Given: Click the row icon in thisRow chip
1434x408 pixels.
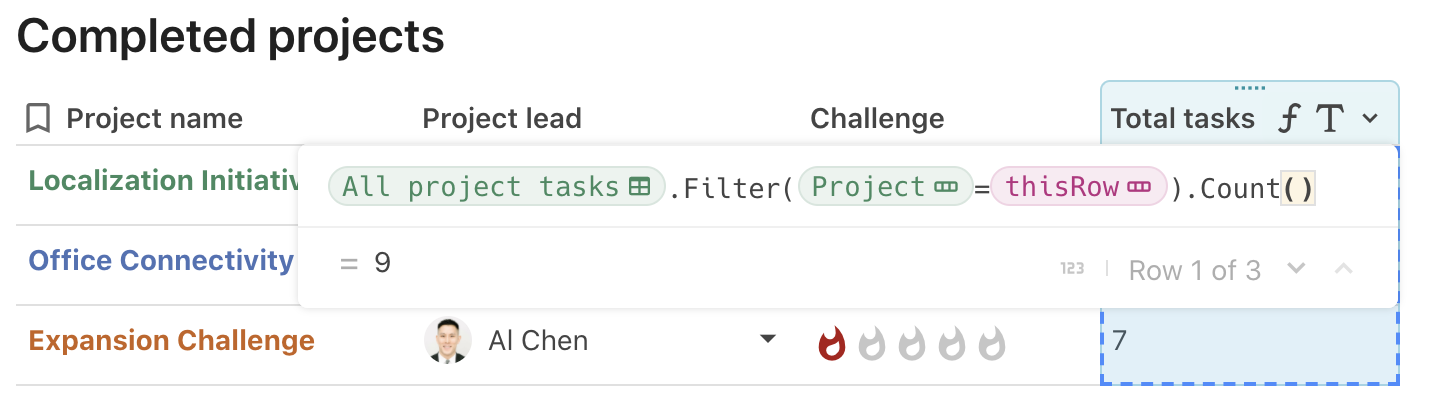Looking at the screenshot, I should 1139,186.
